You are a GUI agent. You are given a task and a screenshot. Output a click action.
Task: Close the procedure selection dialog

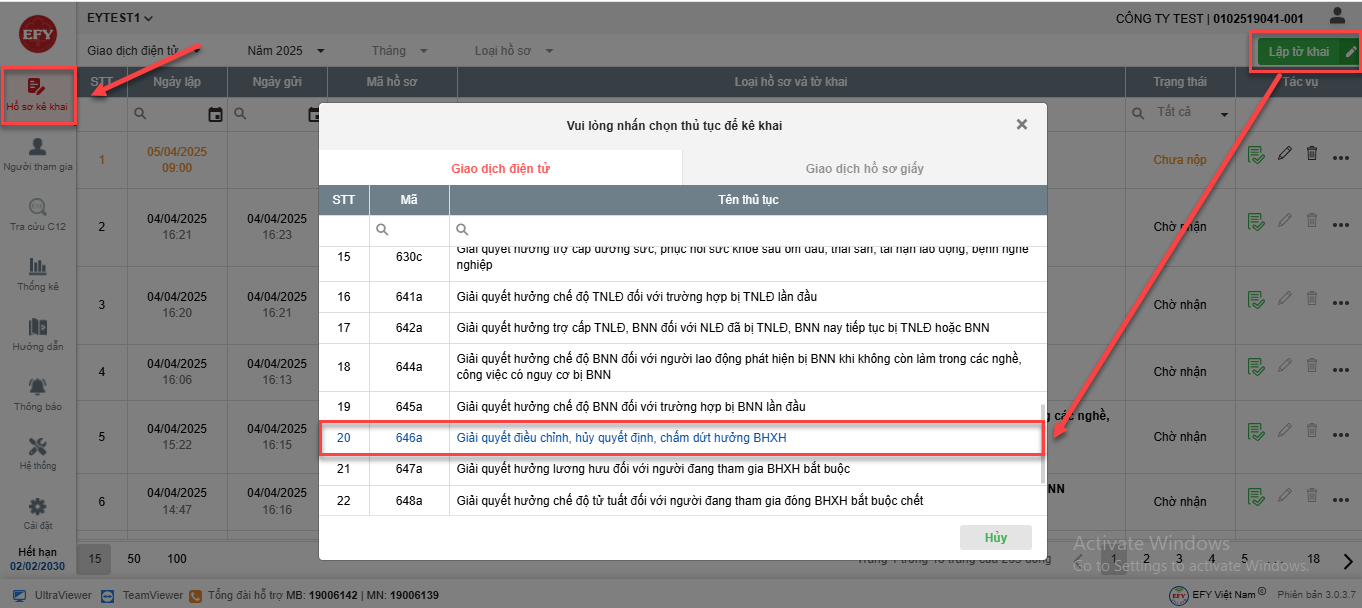[1021, 125]
